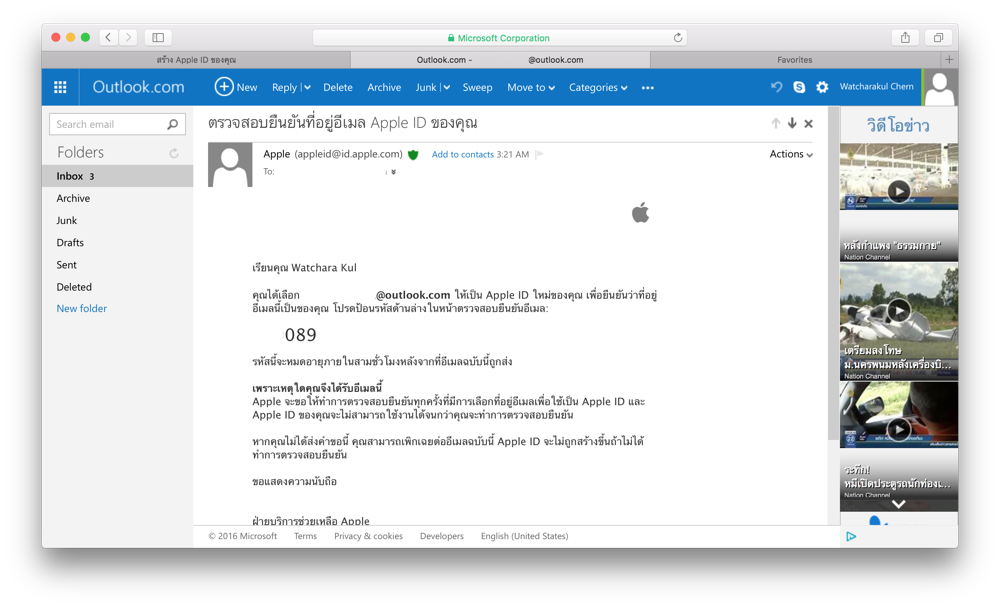Click the Search email field
The width and height of the screenshot is (1000, 607).
[x=108, y=124]
